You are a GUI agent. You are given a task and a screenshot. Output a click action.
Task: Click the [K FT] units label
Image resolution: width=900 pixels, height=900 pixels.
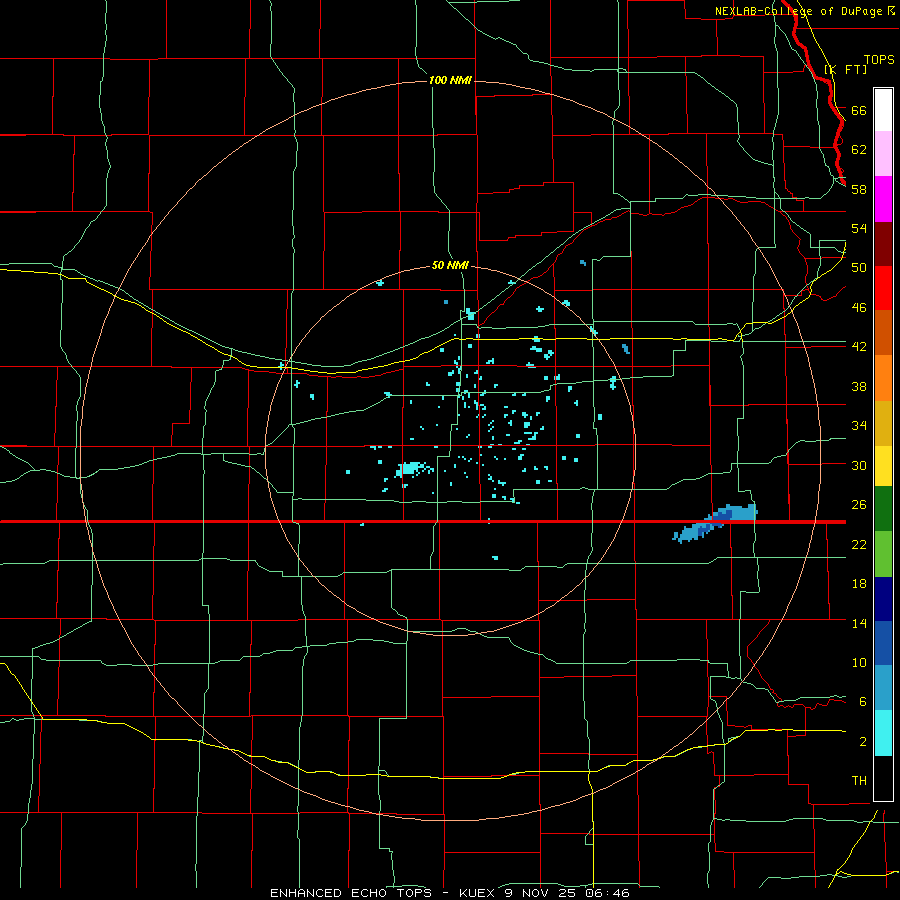pyautogui.click(x=845, y=69)
